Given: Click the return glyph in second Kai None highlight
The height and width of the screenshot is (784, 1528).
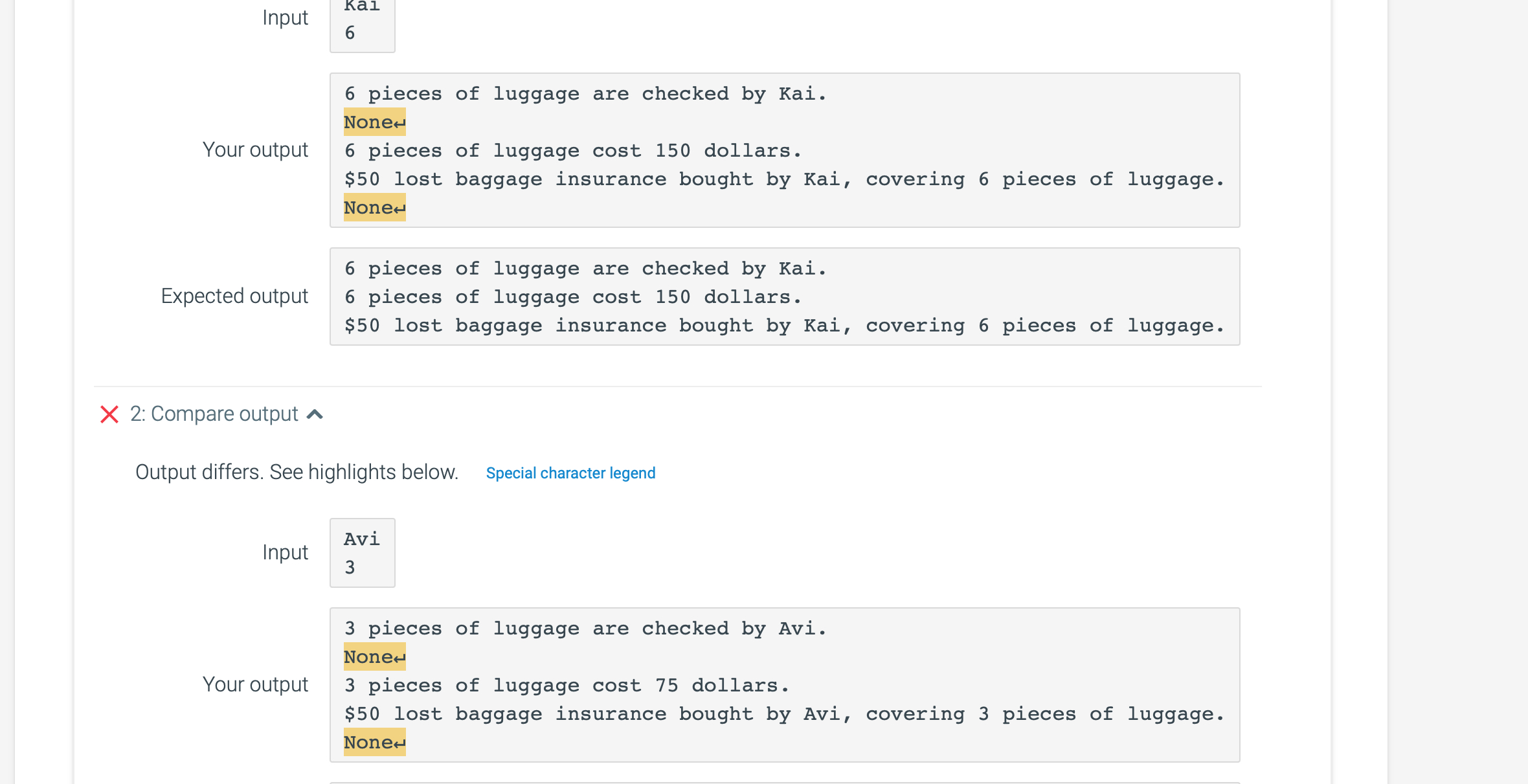Looking at the screenshot, I should tap(399, 208).
